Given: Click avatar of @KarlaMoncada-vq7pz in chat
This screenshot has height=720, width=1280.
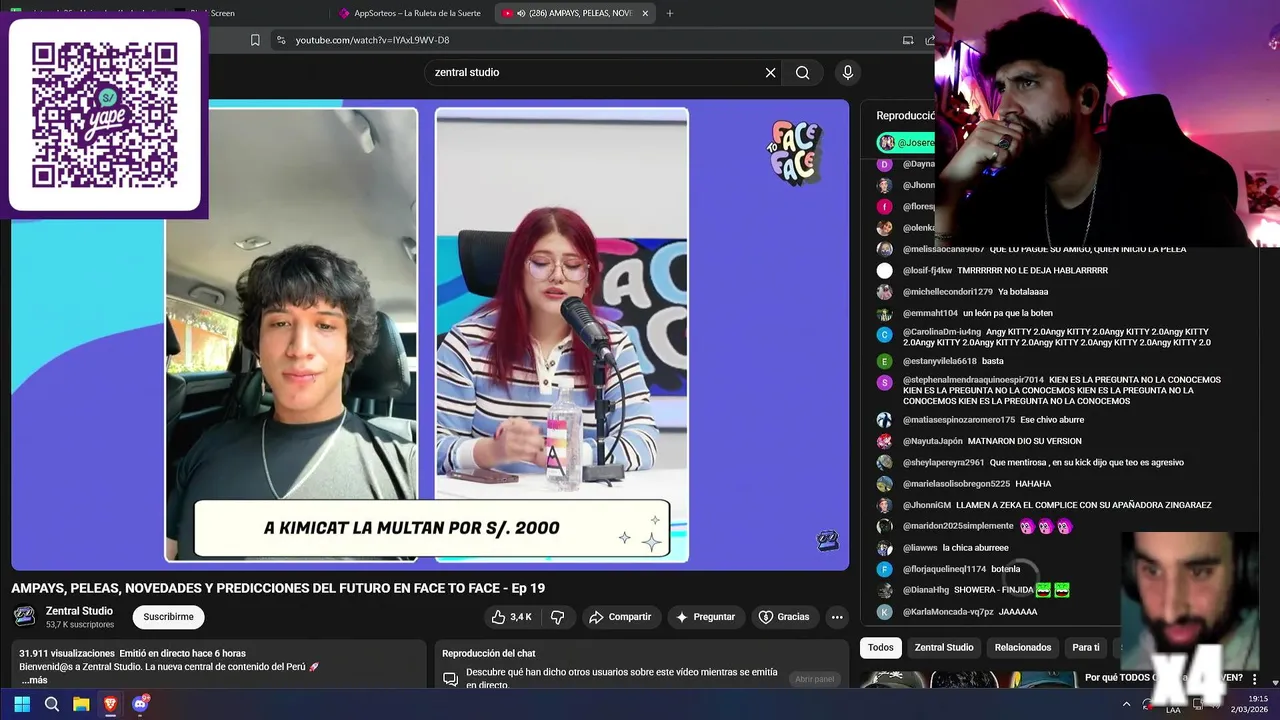Looking at the screenshot, I should (x=884, y=612).
